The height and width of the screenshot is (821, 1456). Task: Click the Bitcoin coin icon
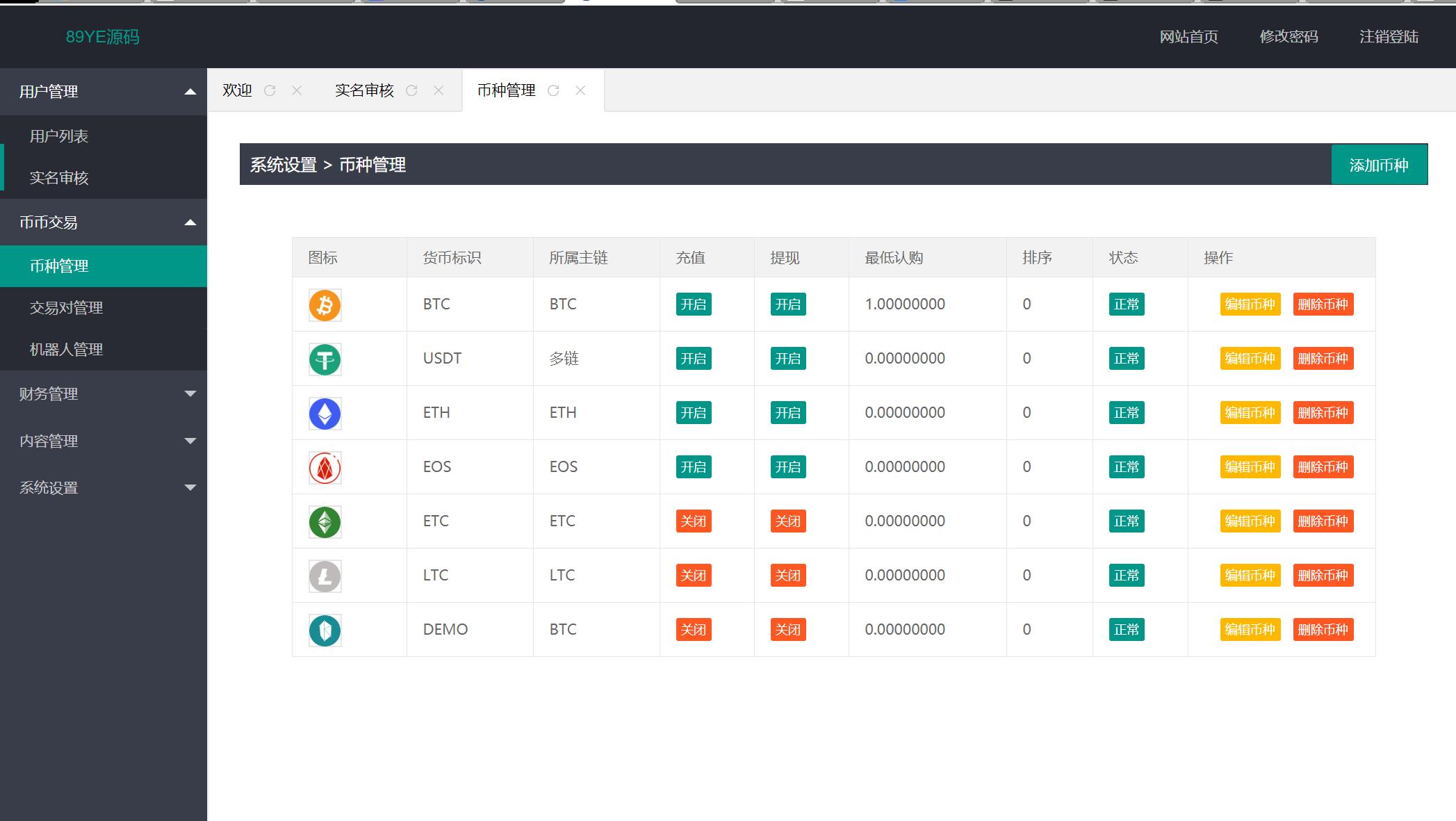(x=325, y=305)
